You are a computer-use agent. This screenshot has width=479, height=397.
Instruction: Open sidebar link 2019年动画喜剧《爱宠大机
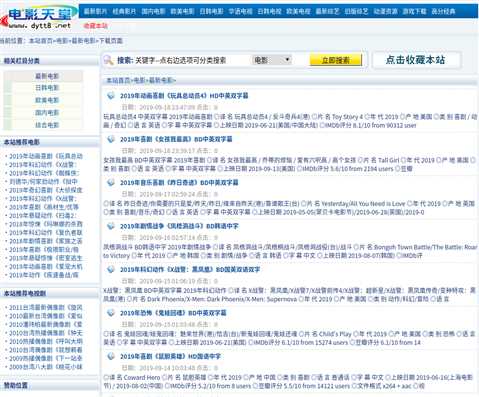coord(45,266)
